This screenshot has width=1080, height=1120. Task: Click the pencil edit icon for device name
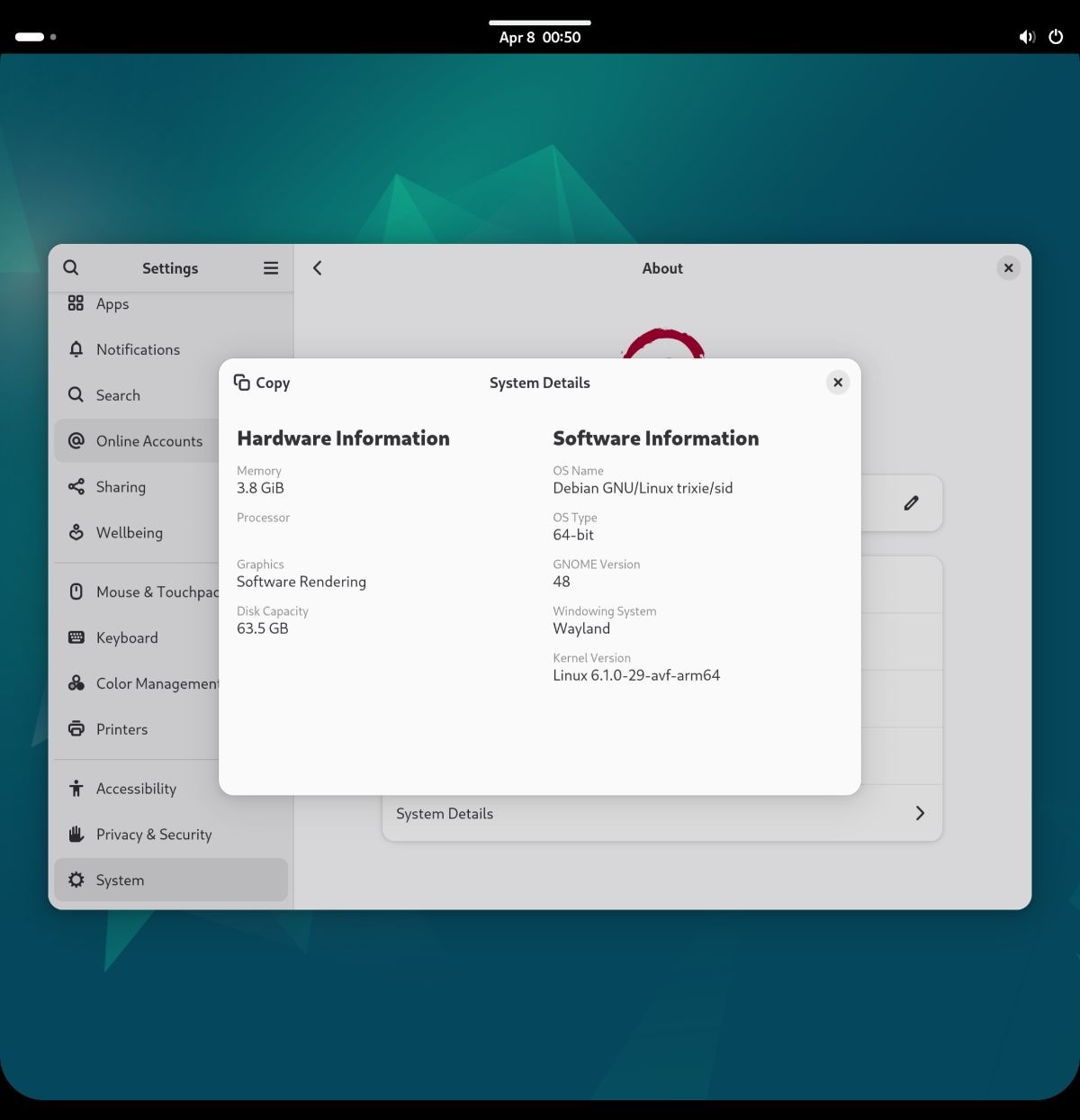click(x=911, y=503)
